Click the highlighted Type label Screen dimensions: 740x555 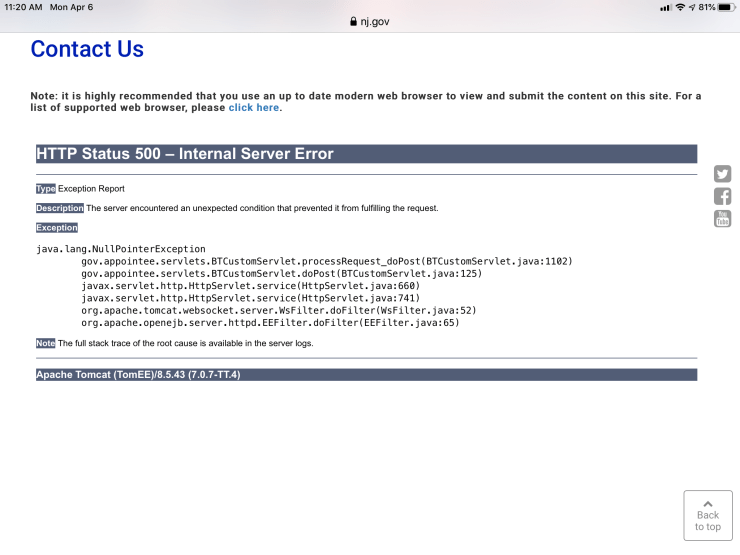click(46, 188)
